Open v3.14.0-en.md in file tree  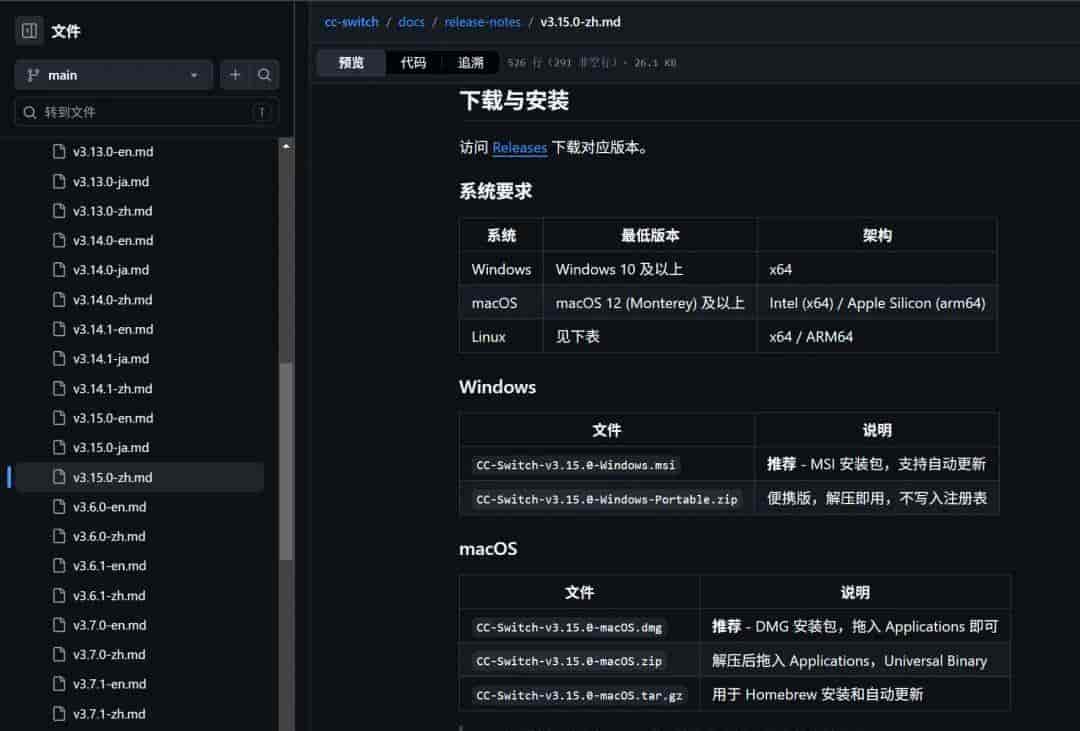pos(113,240)
